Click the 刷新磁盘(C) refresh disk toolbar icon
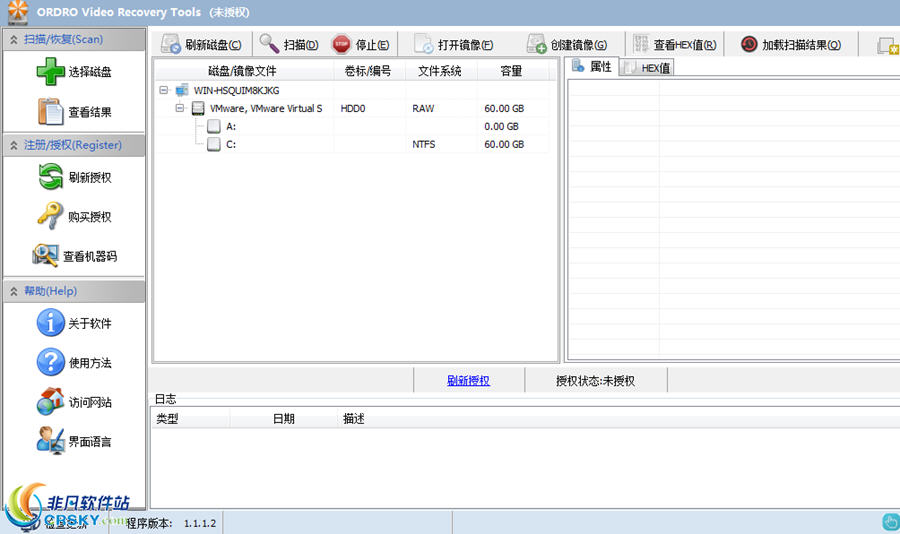 tap(170, 44)
